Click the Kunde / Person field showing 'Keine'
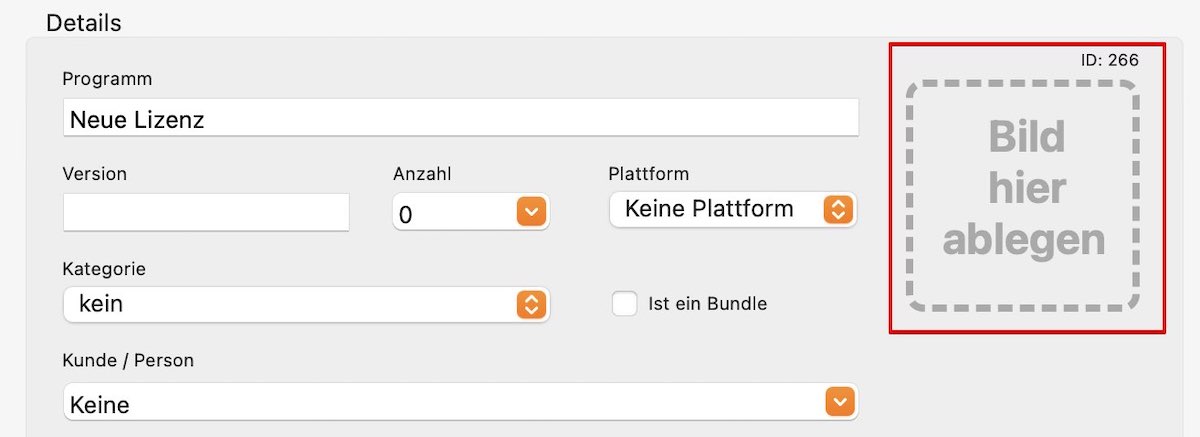The height and width of the screenshot is (437, 1200). 460,402
